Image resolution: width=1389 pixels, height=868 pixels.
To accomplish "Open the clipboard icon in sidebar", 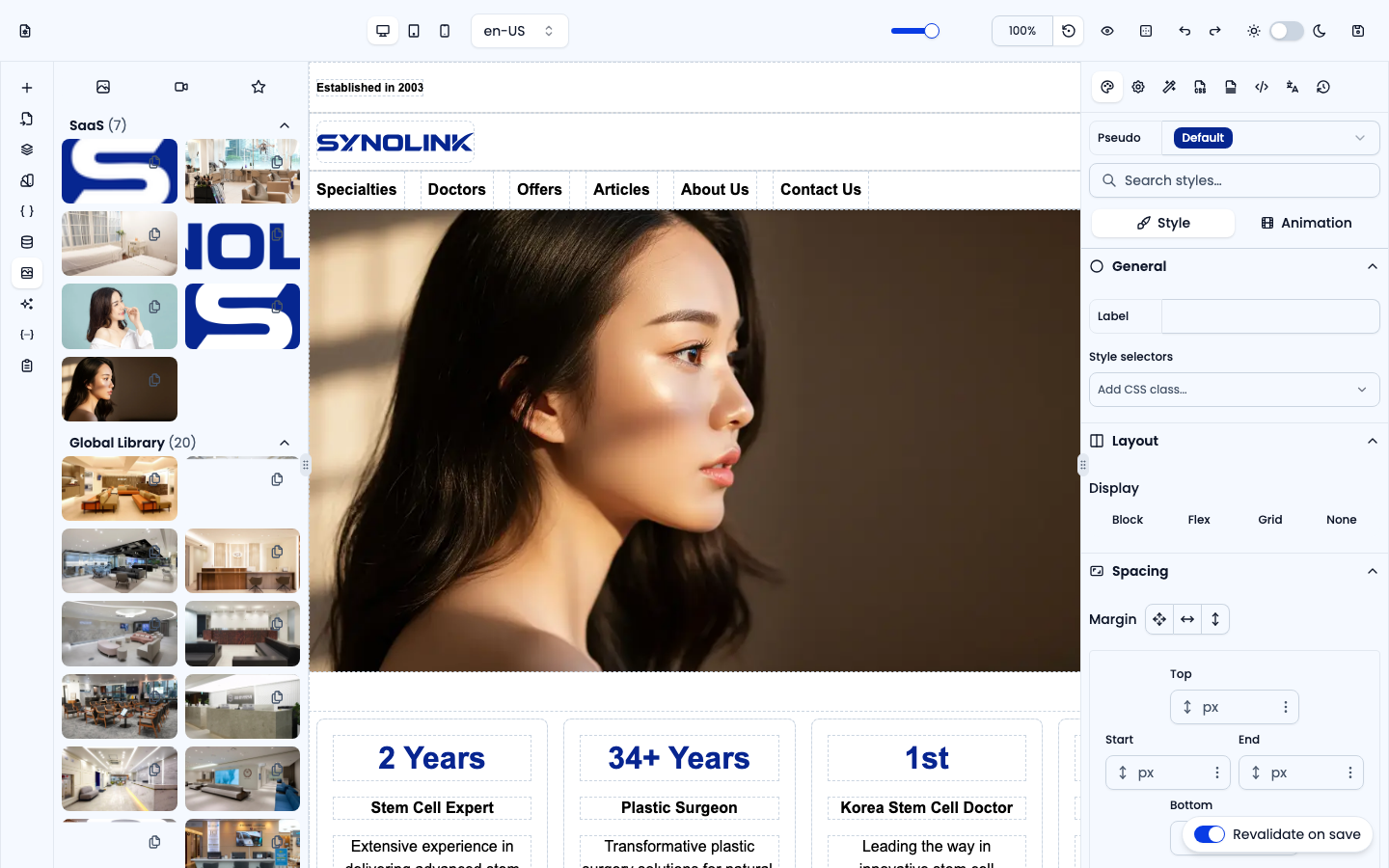I will 27,366.
